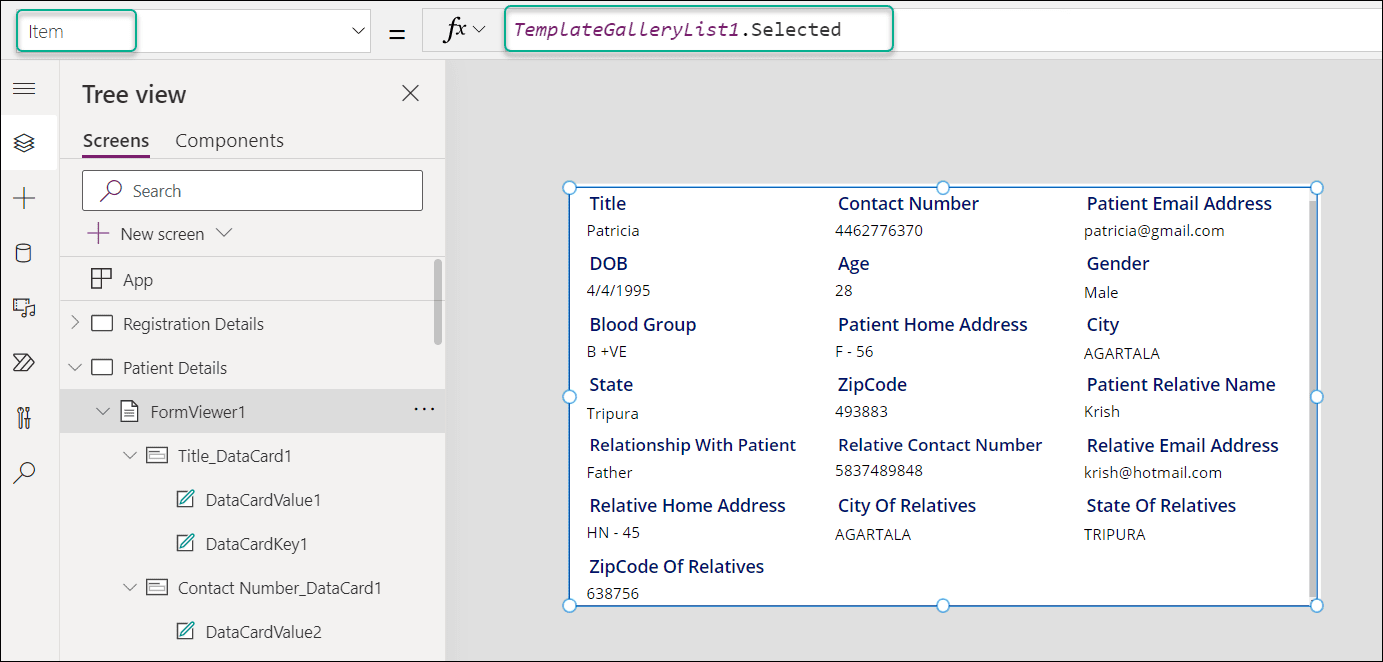Screen dimensions: 1383x662
Task: Switch to the Components tab
Action: [229, 140]
